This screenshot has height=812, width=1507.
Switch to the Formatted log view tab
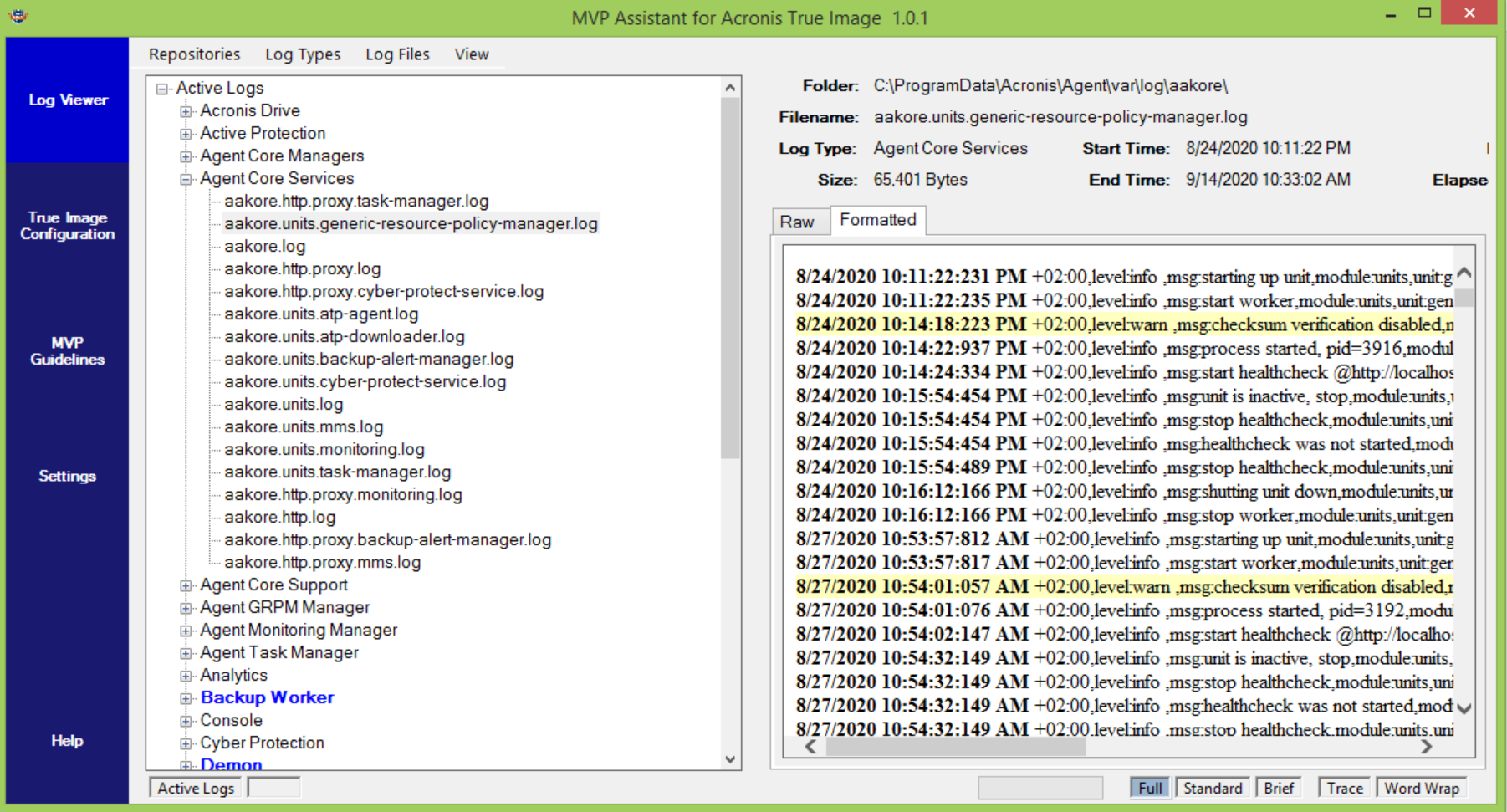(878, 220)
